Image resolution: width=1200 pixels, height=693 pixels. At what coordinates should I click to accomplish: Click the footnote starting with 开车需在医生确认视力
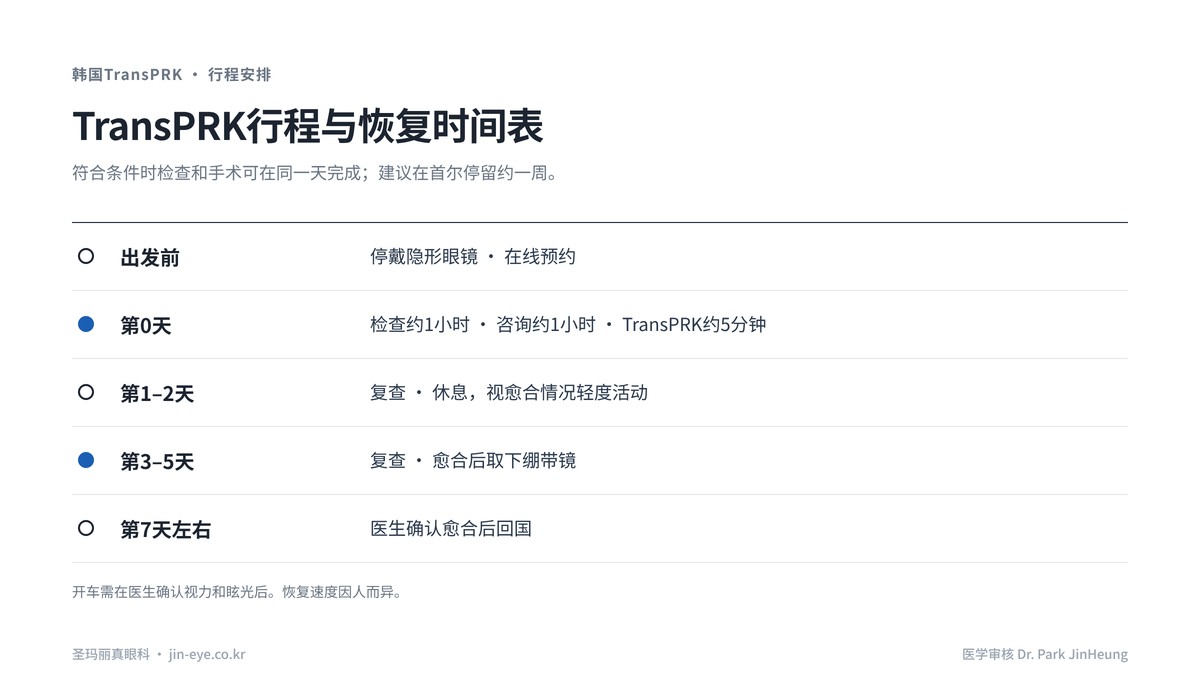[x=238, y=592]
